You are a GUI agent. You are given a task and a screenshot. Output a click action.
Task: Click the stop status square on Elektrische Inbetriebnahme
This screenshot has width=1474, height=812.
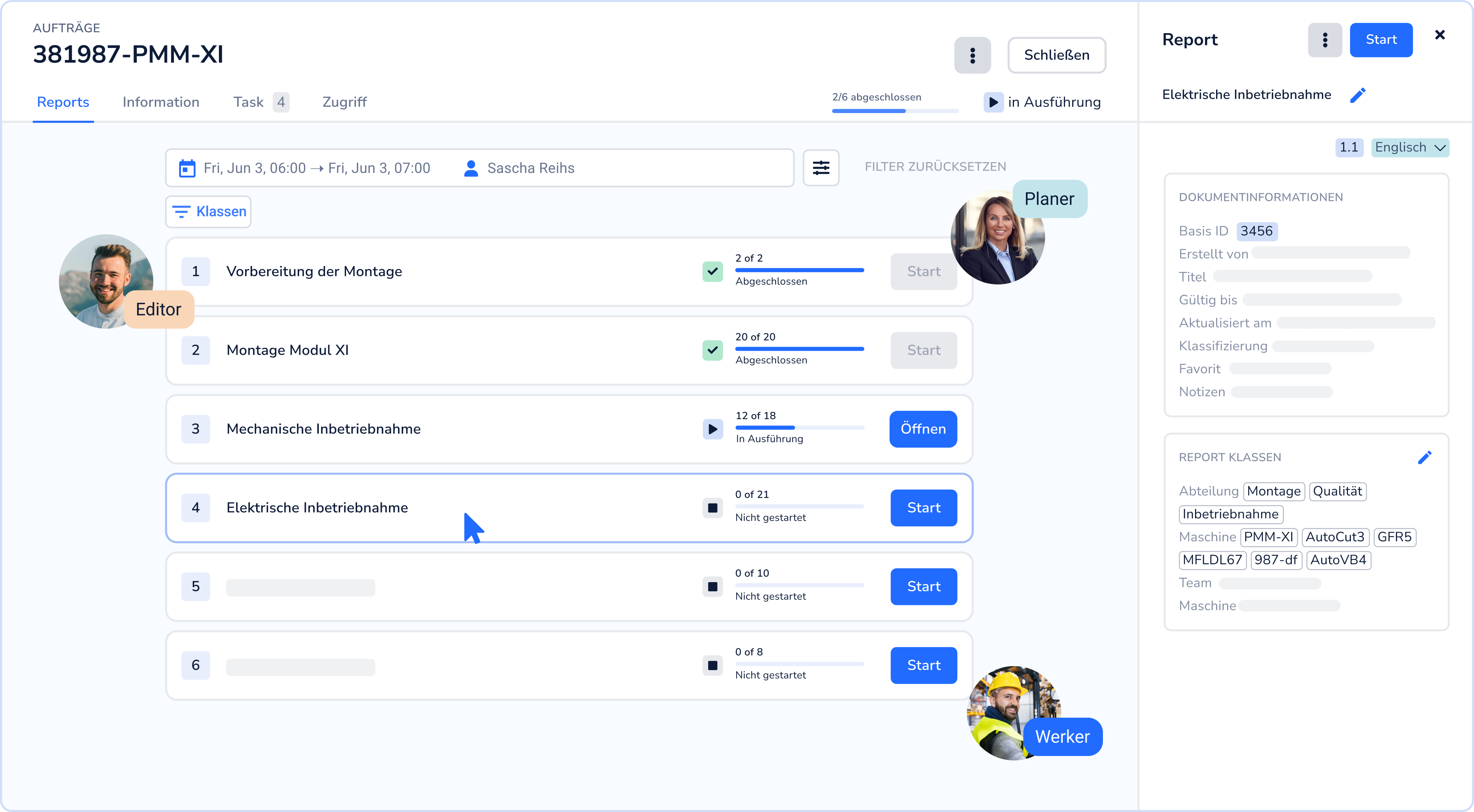point(712,508)
